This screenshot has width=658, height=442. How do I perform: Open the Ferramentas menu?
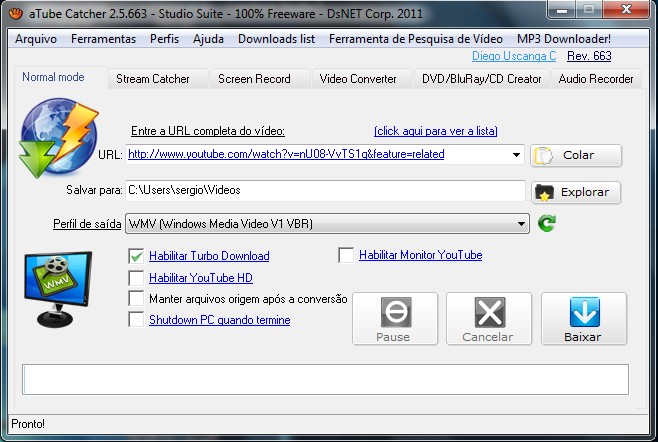coord(103,39)
